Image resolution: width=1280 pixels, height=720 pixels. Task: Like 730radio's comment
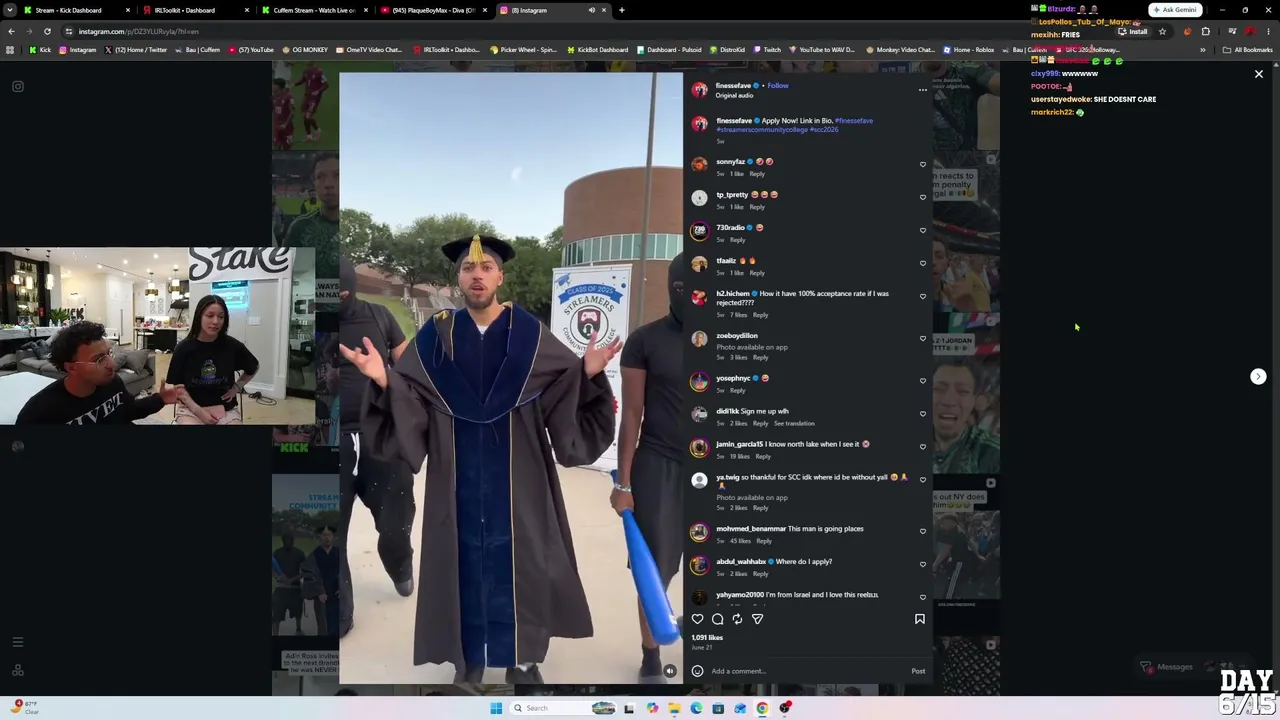coord(923,230)
